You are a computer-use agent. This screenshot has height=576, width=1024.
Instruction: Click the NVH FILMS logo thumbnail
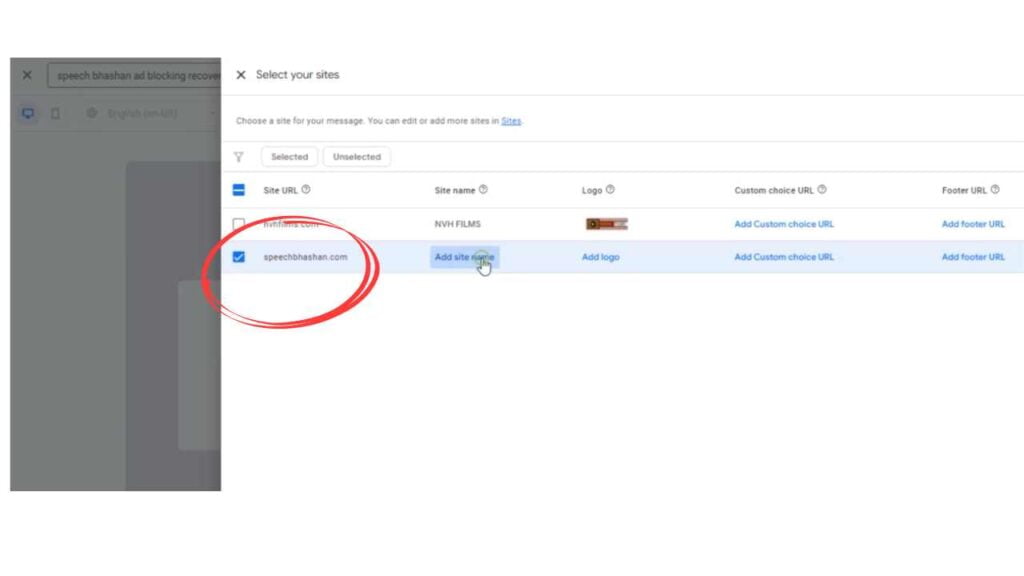(607, 224)
